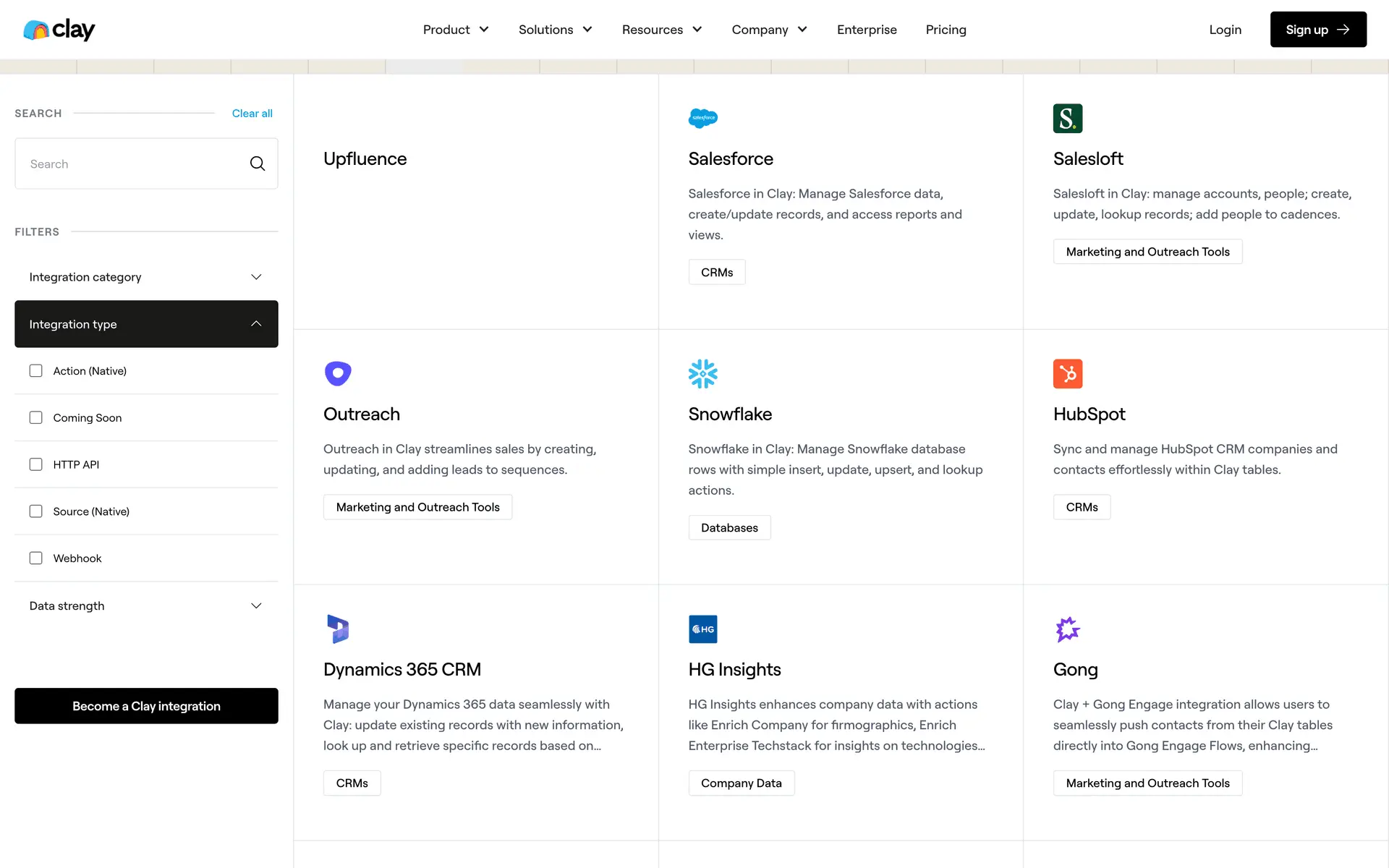The width and height of the screenshot is (1389, 868).
Task: Click the Clear all link
Action: pyautogui.click(x=252, y=114)
